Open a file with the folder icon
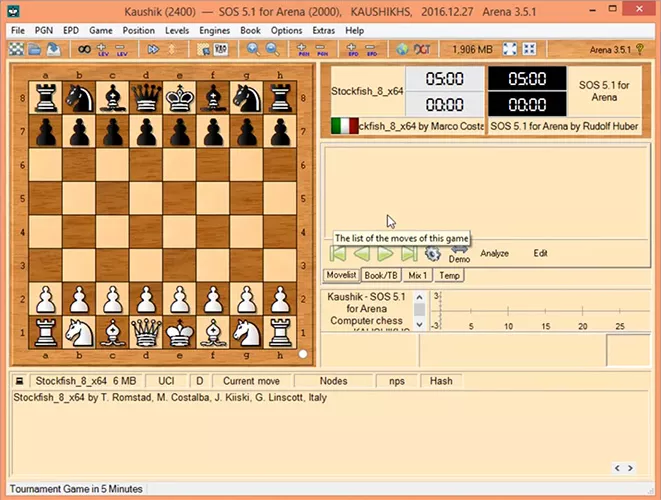The width and height of the screenshot is (661, 500). tap(35, 49)
